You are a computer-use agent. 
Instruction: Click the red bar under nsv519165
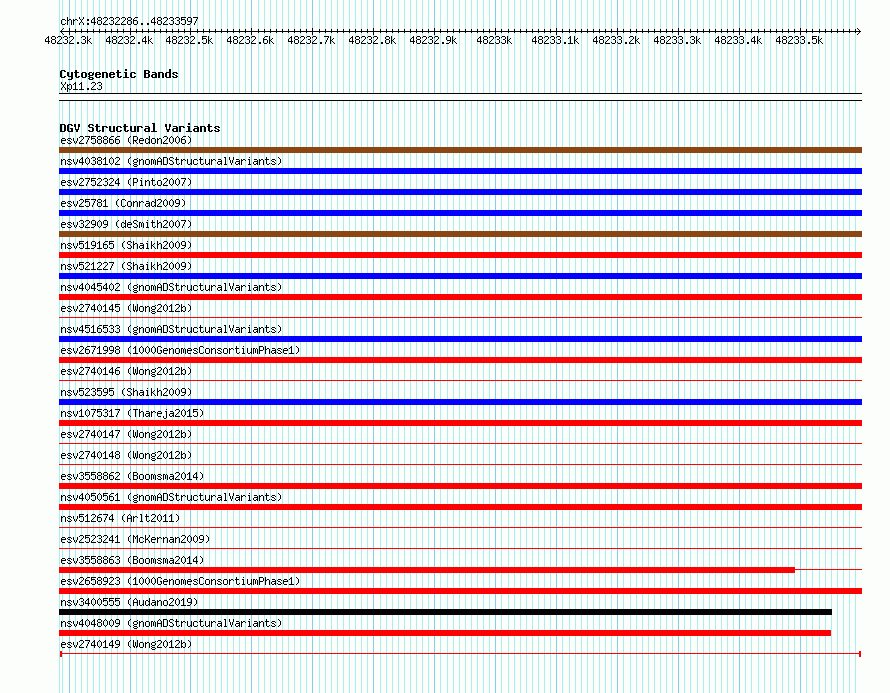[x=460, y=255]
